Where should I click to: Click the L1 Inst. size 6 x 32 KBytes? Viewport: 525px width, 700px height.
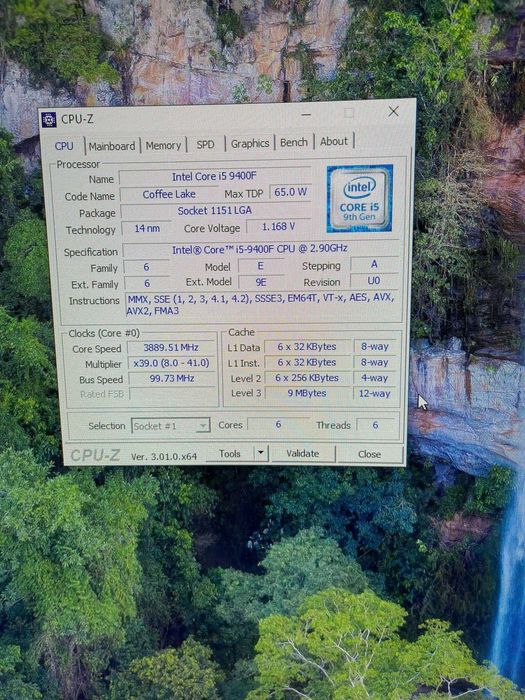(x=307, y=362)
